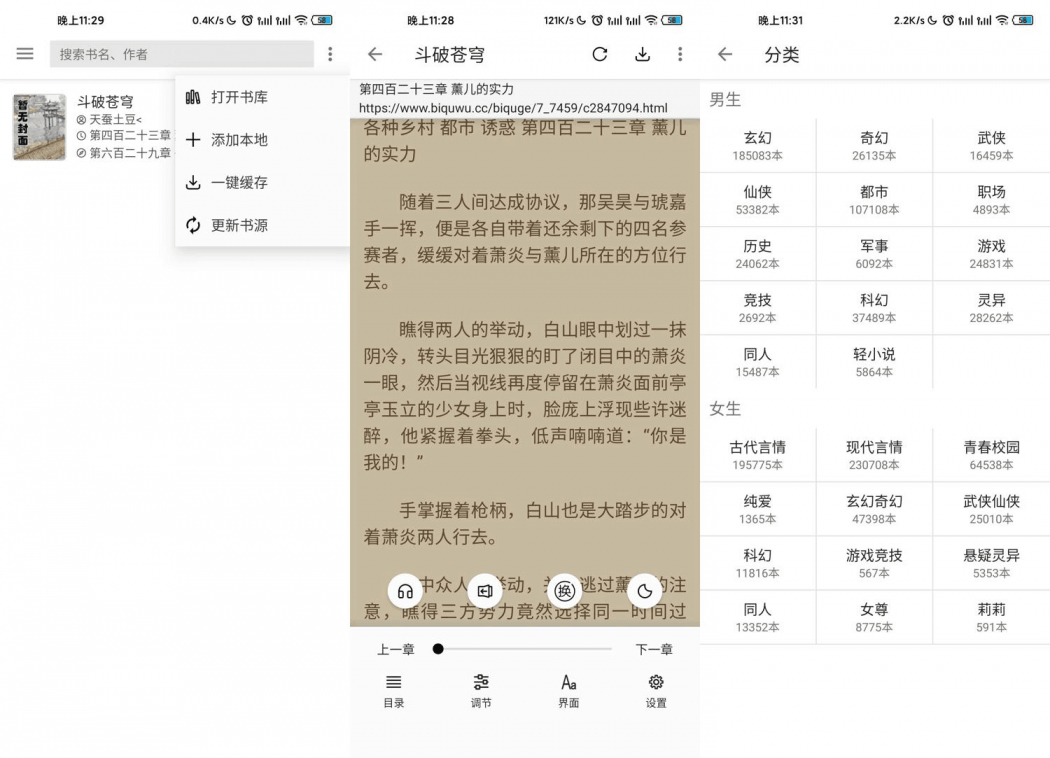Toggle night mode with the crescent icon
The image size is (1050, 758).
tap(645, 591)
